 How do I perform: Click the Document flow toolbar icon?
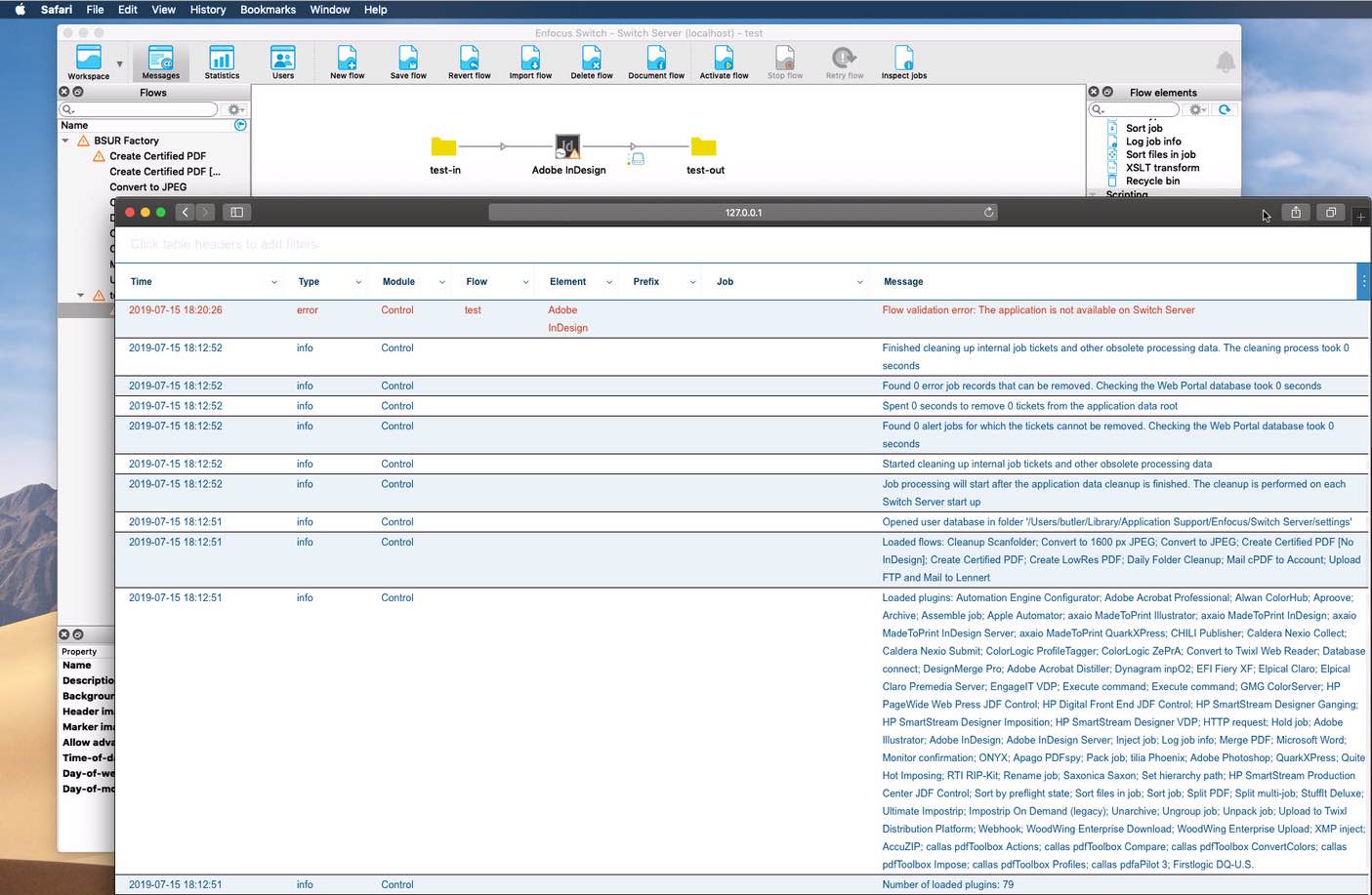[x=656, y=61]
